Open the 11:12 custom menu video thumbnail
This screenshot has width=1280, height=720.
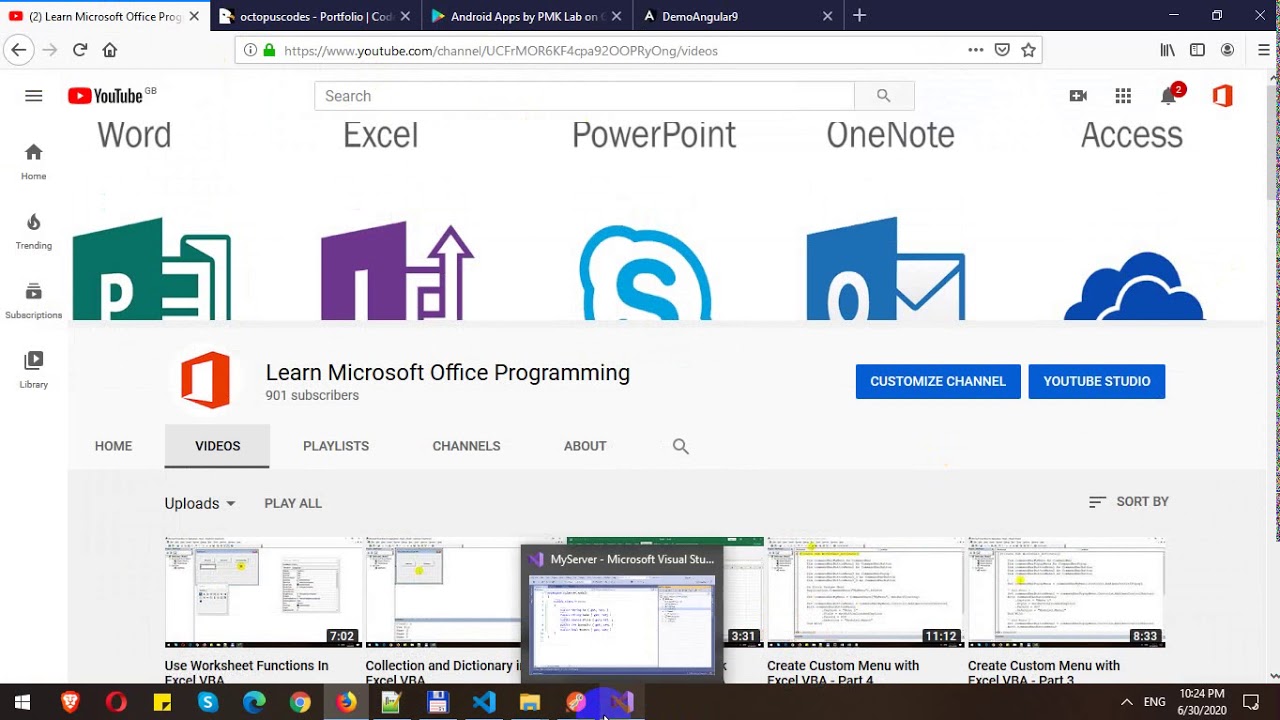pos(865,592)
